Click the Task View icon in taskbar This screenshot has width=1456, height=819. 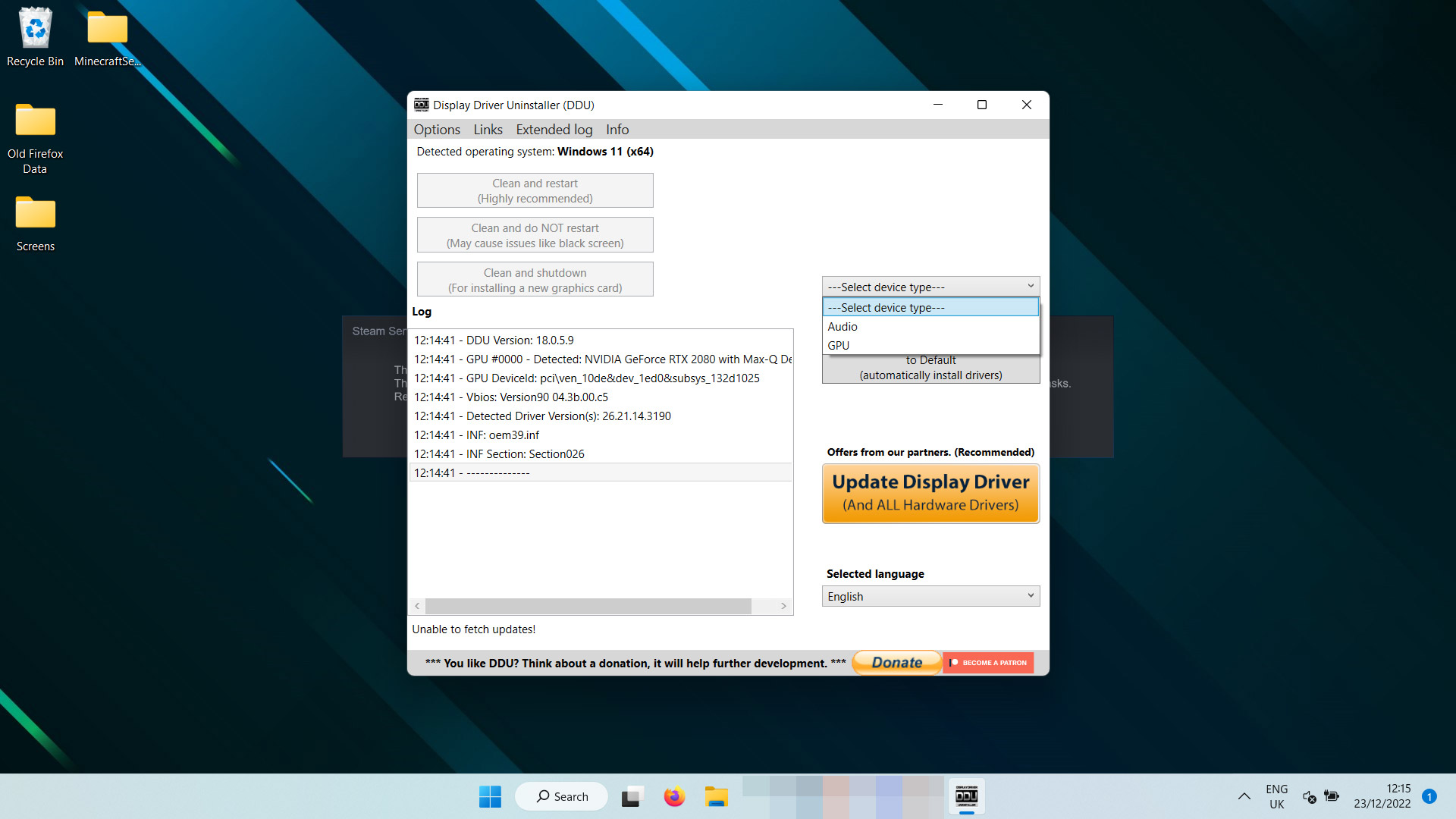pyautogui.click(x=632, y=796)
